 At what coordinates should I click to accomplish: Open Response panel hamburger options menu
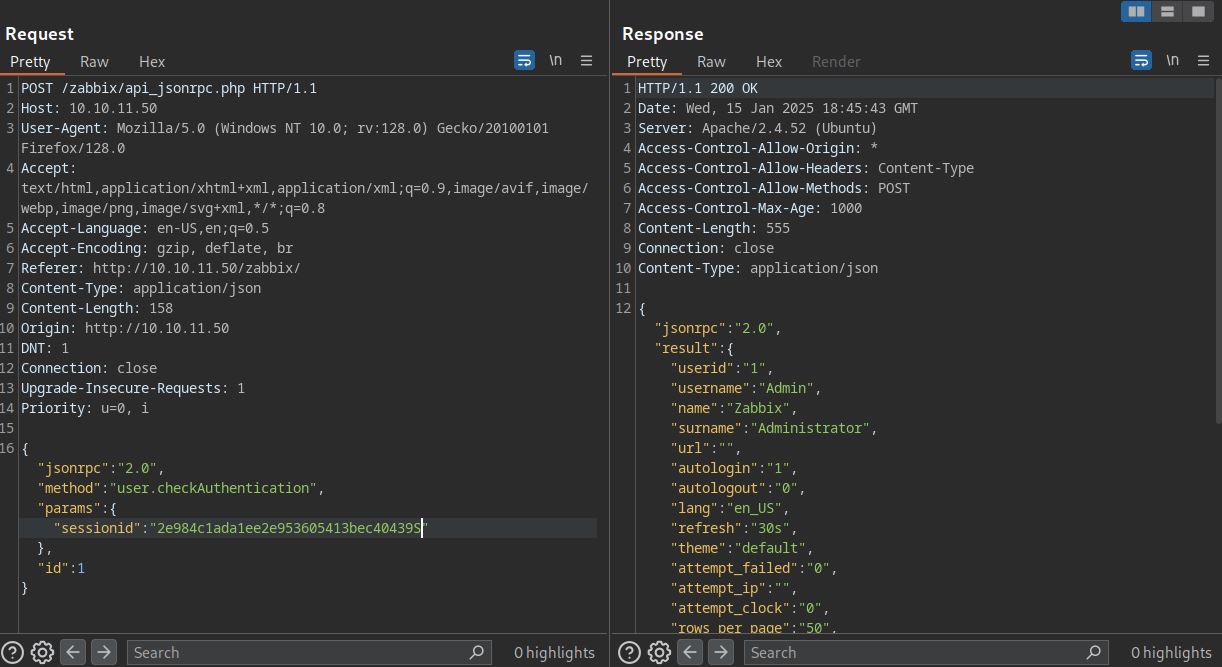click(1204, 61)
